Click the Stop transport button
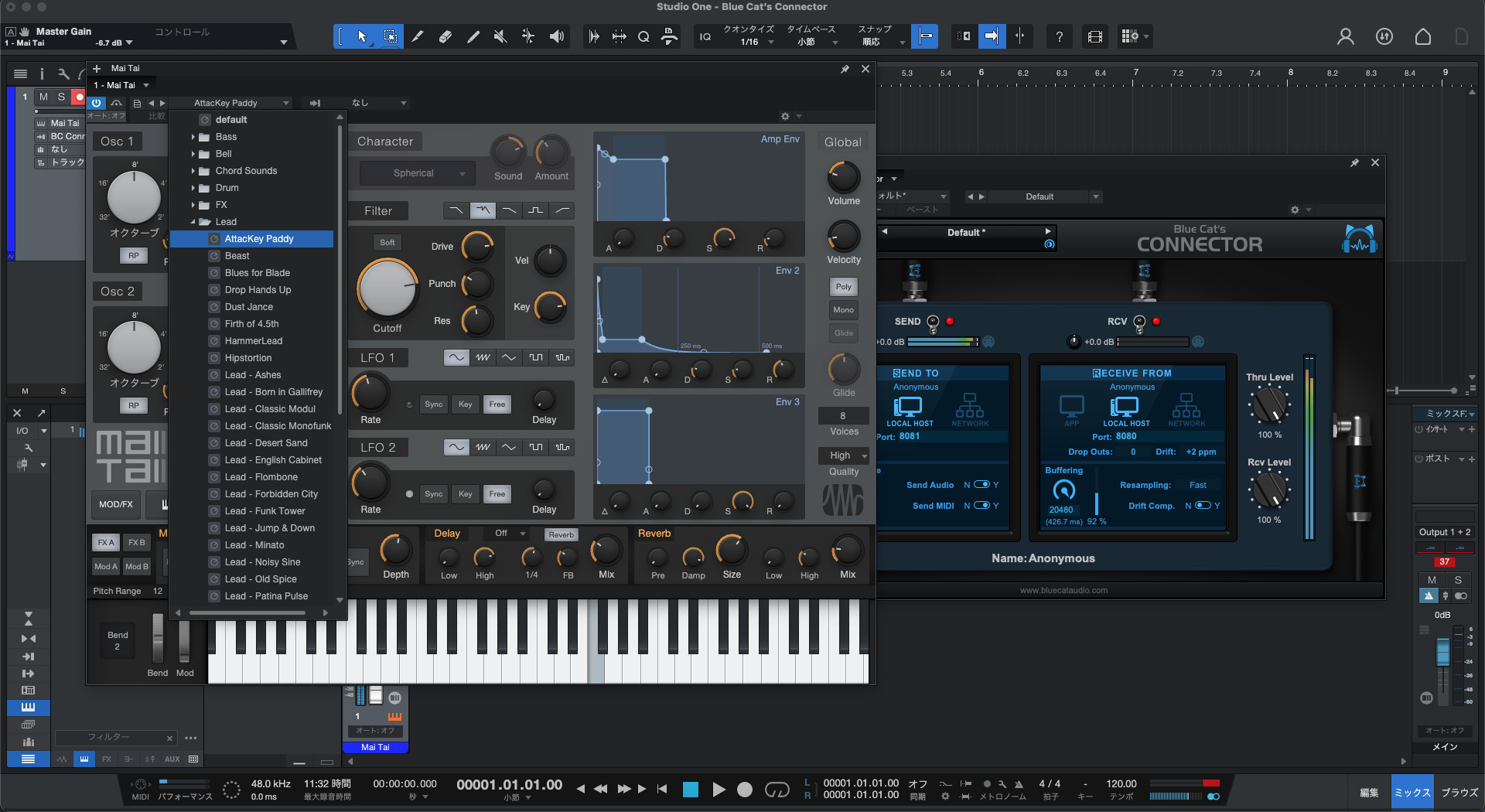The width and height of the screenshot is (1485, 812). coord(691,790)
